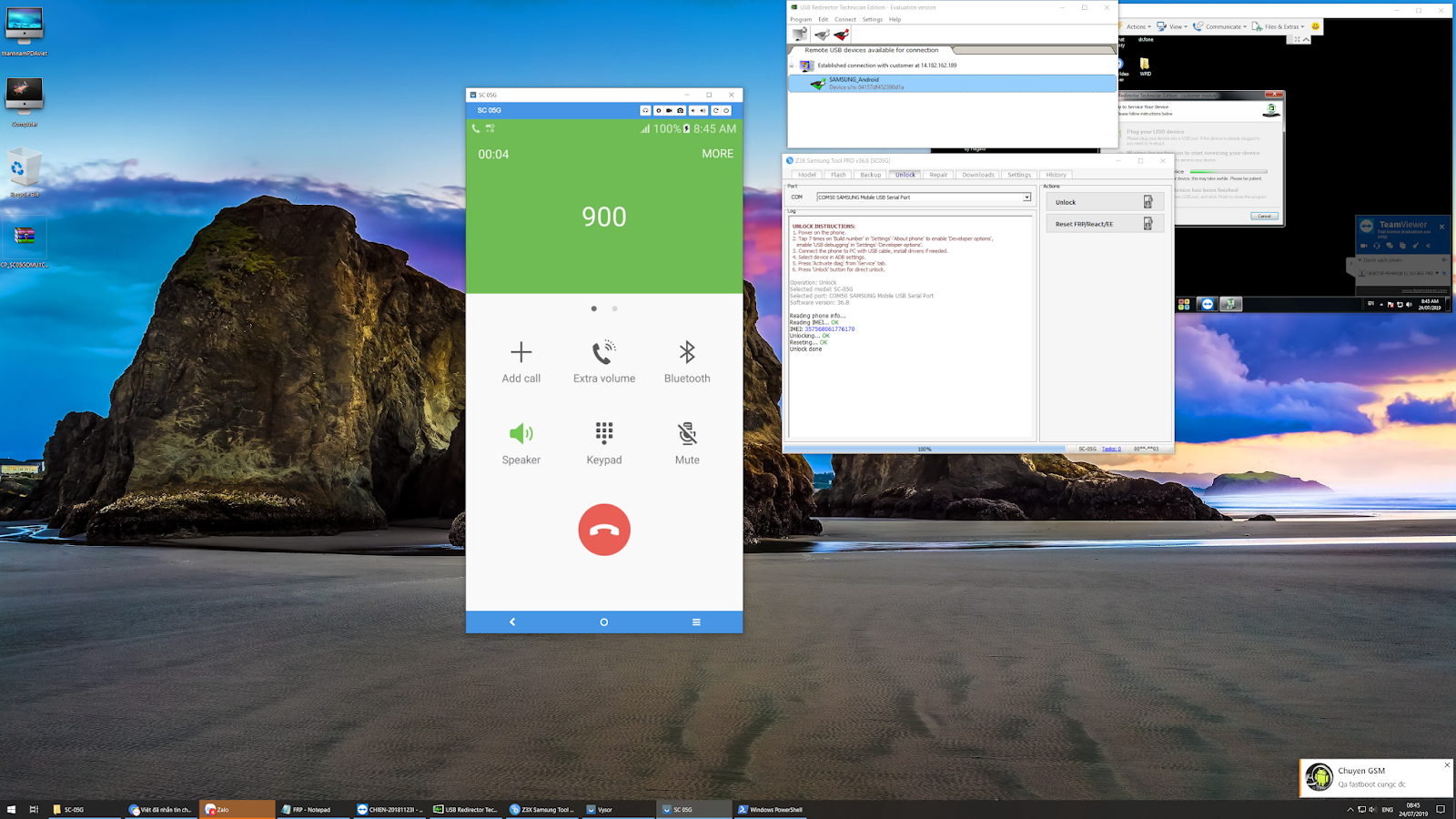Open Windows Start menu
Image resolution: width=1456 pixels, height=819 pixels.
[x=11, y=809]
